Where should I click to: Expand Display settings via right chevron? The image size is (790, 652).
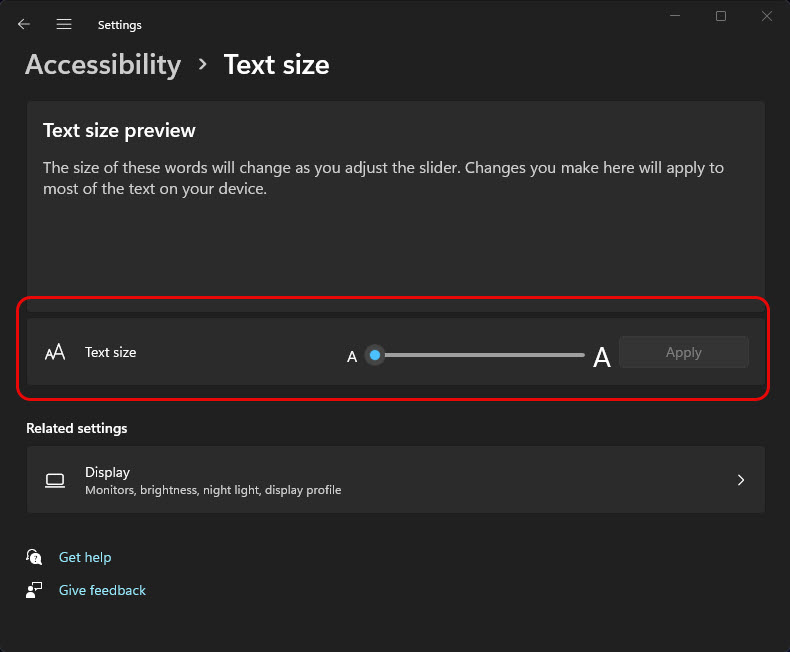click(x=741, y=480)
